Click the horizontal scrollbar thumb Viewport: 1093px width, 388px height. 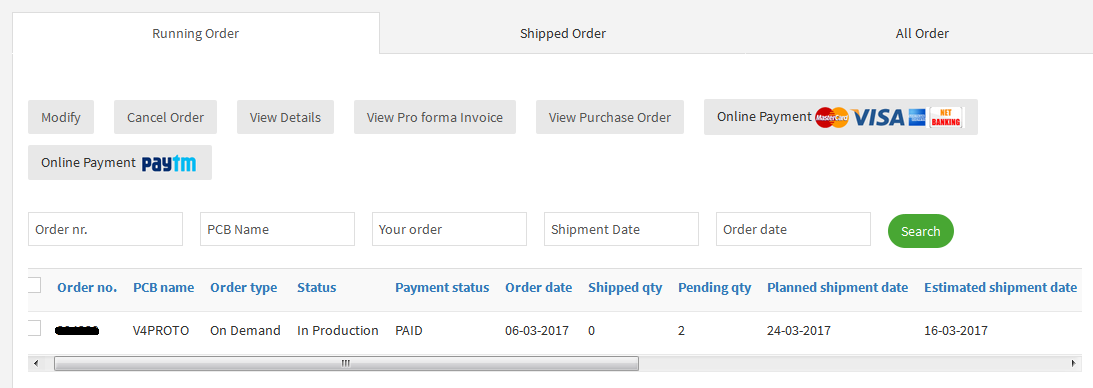346,364
